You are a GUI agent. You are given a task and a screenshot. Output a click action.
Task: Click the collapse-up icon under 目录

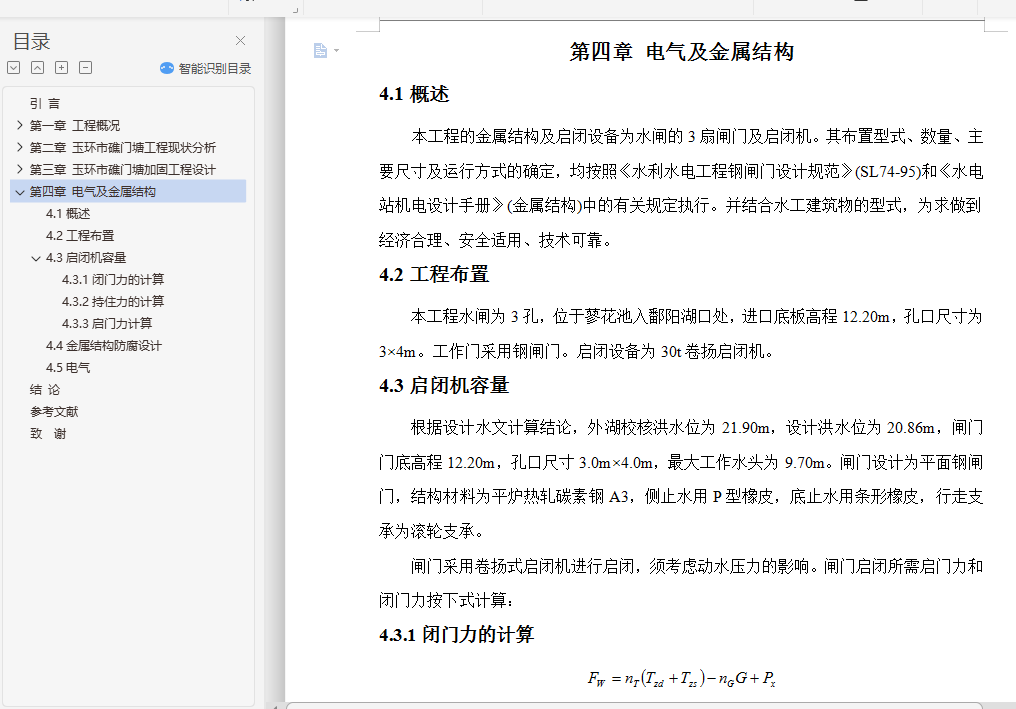tap(38, 67)
